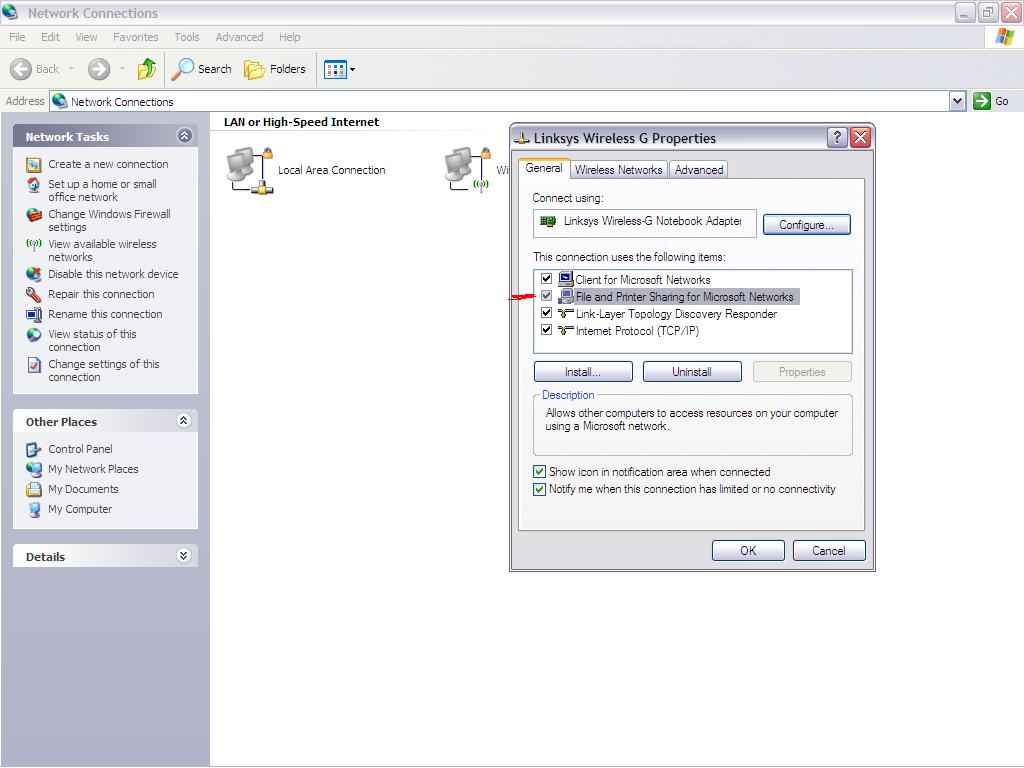Go up one folder level icon
Screen dimensions: 1024x768
147,69
